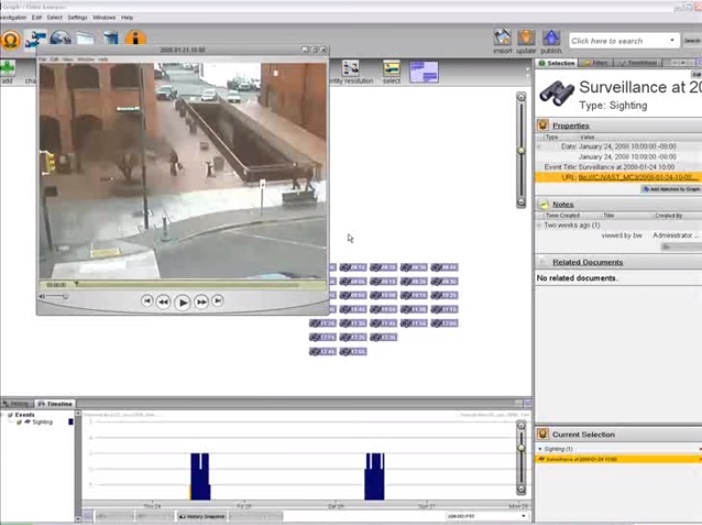
Task: Switch to the Timeline tab
Action: (x=55, y=404)
